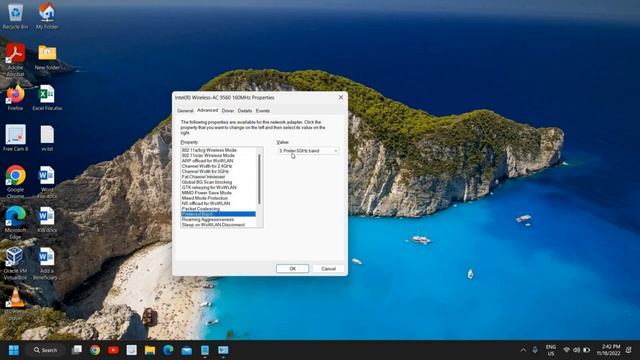This screenshot has height=360, width=640.
Task: Open the Value dropdown showing Prefer 5GHz band
Action: pos(308,151)
